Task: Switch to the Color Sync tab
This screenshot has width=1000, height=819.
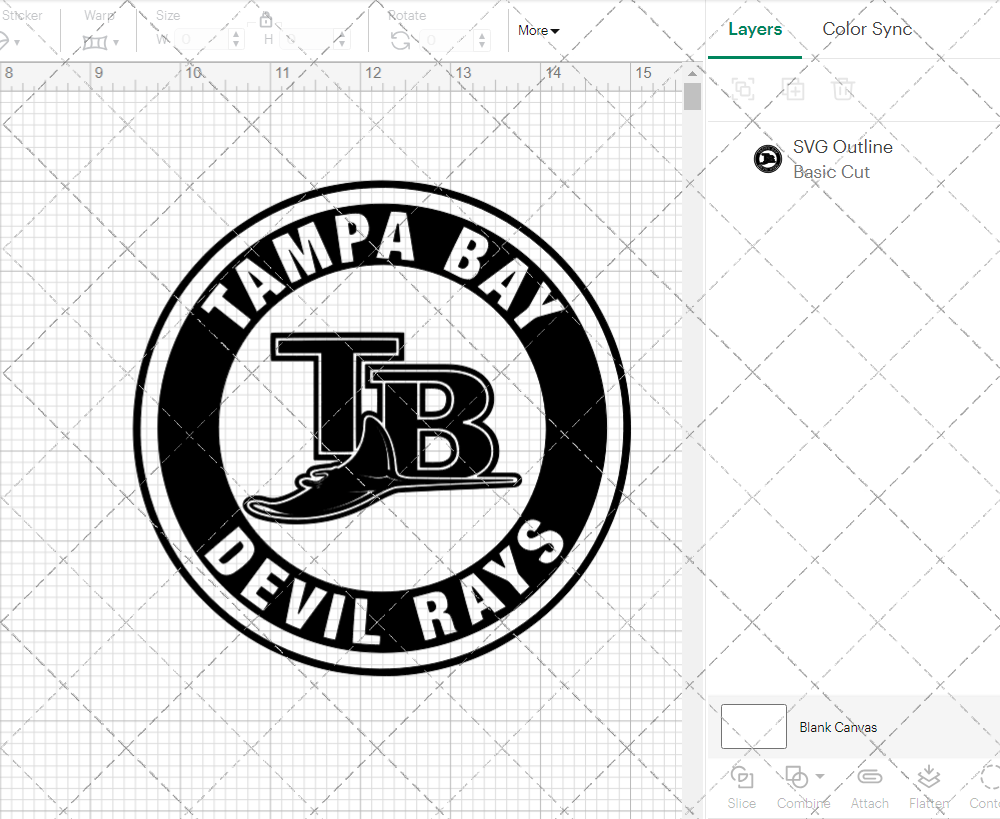Action: [867, 29]
